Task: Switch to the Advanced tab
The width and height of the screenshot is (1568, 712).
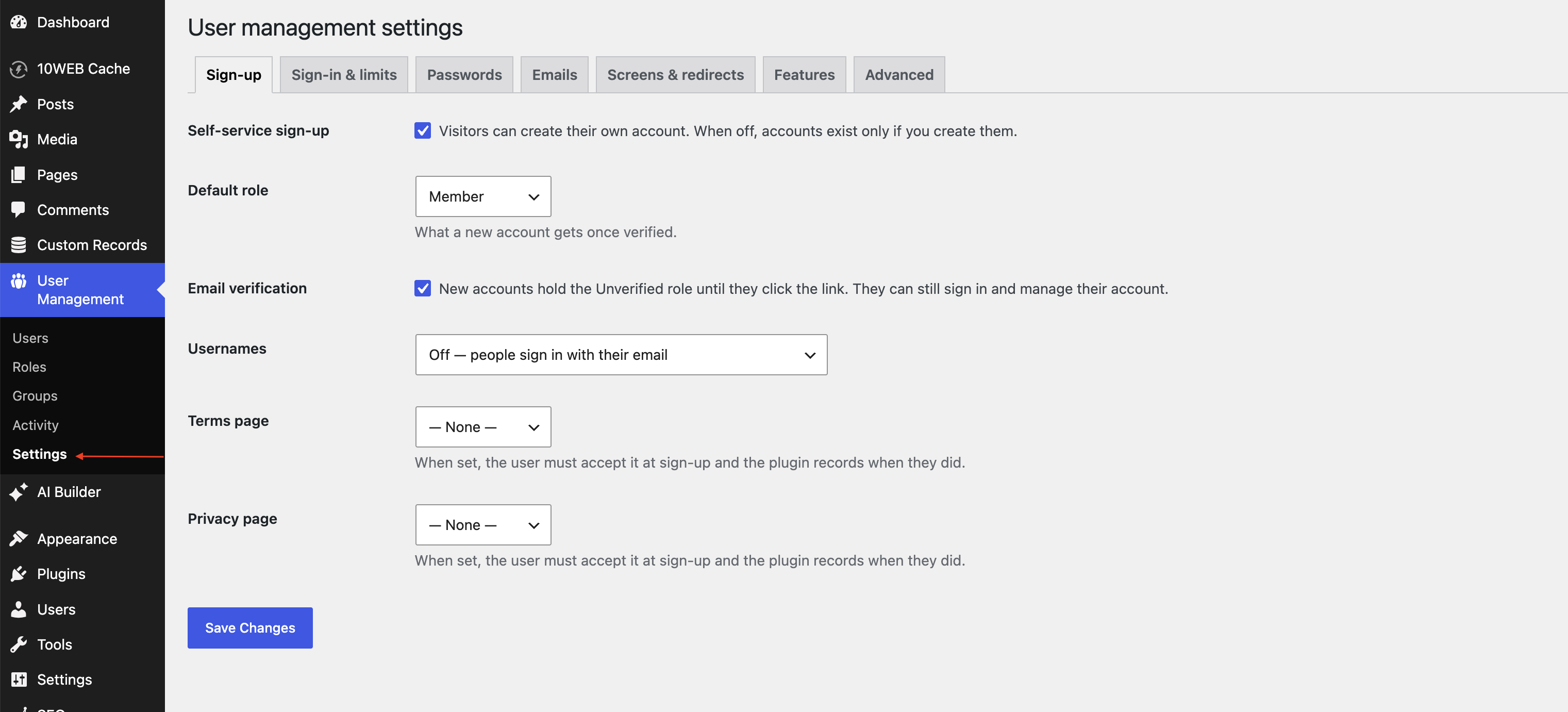Action: pos(899,75)
